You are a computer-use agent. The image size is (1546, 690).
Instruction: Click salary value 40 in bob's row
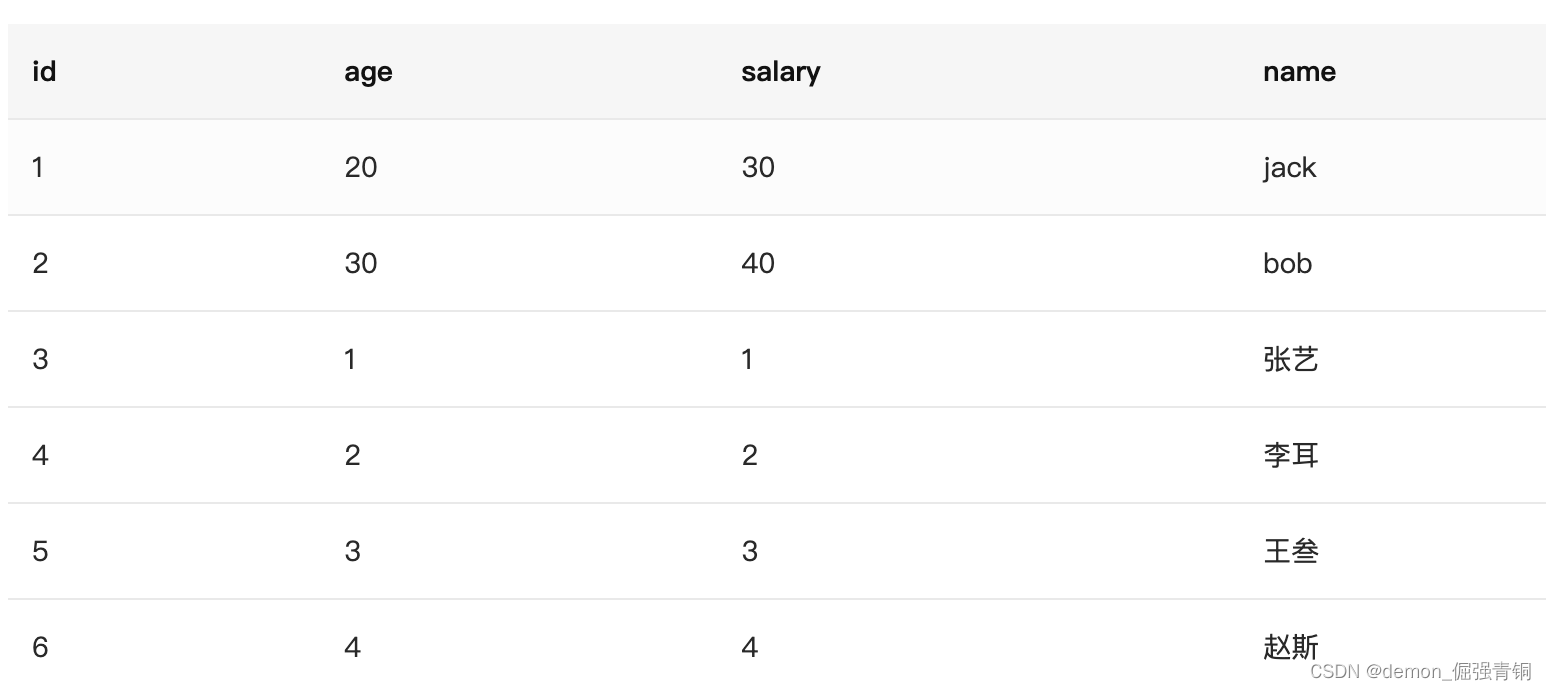click(758, 263)
